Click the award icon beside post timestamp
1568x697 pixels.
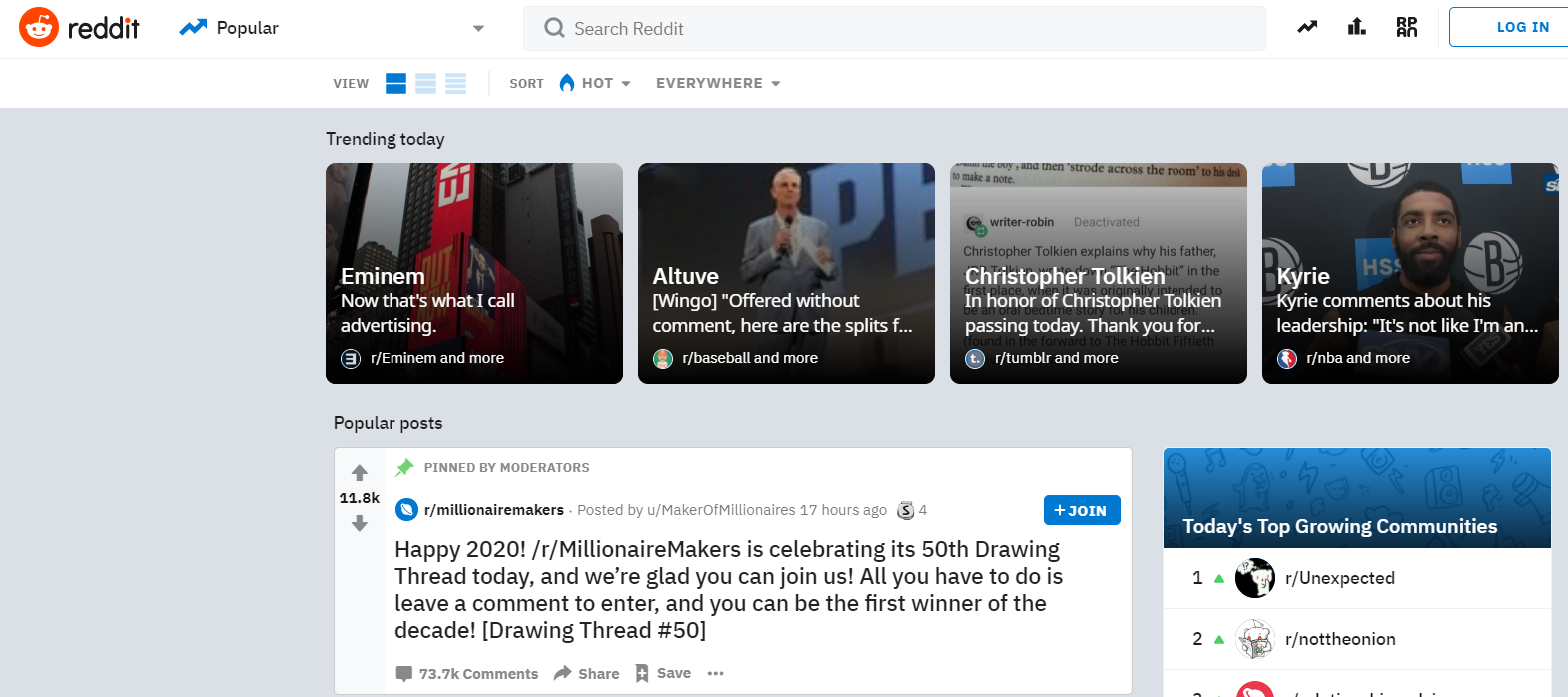(x=906, y=510)
